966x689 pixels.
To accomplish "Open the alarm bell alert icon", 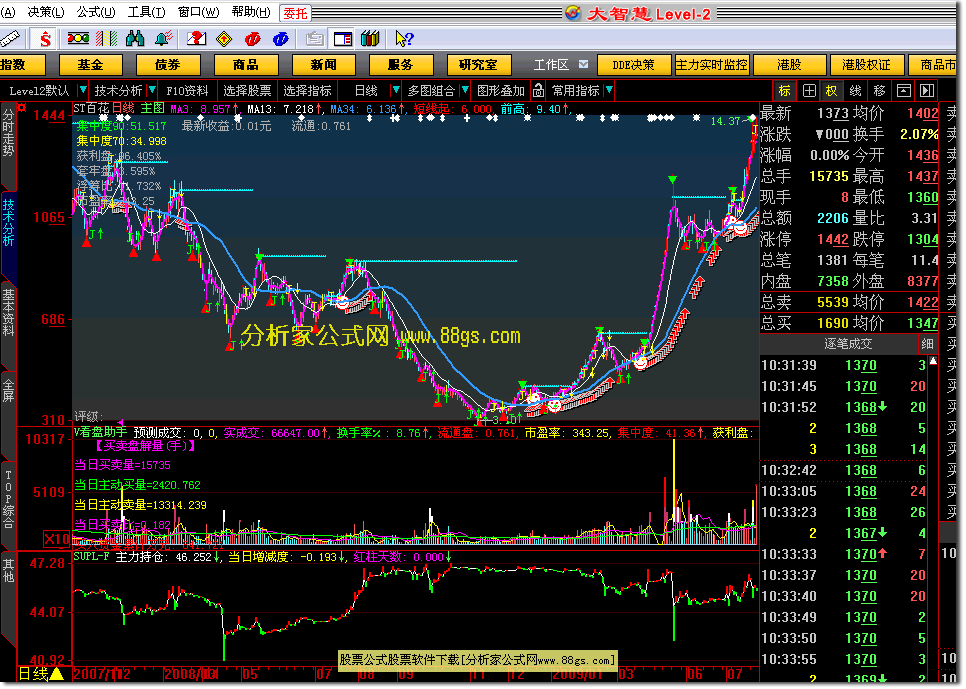I will click(163, 39).
